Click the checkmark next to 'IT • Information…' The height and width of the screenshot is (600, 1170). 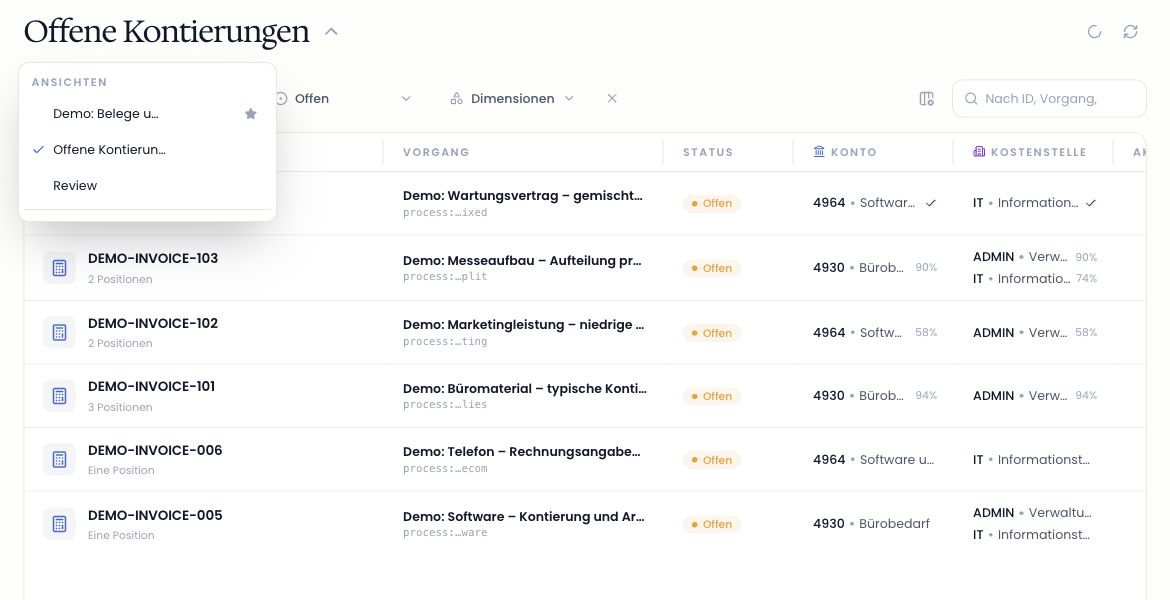[1090, 203]
